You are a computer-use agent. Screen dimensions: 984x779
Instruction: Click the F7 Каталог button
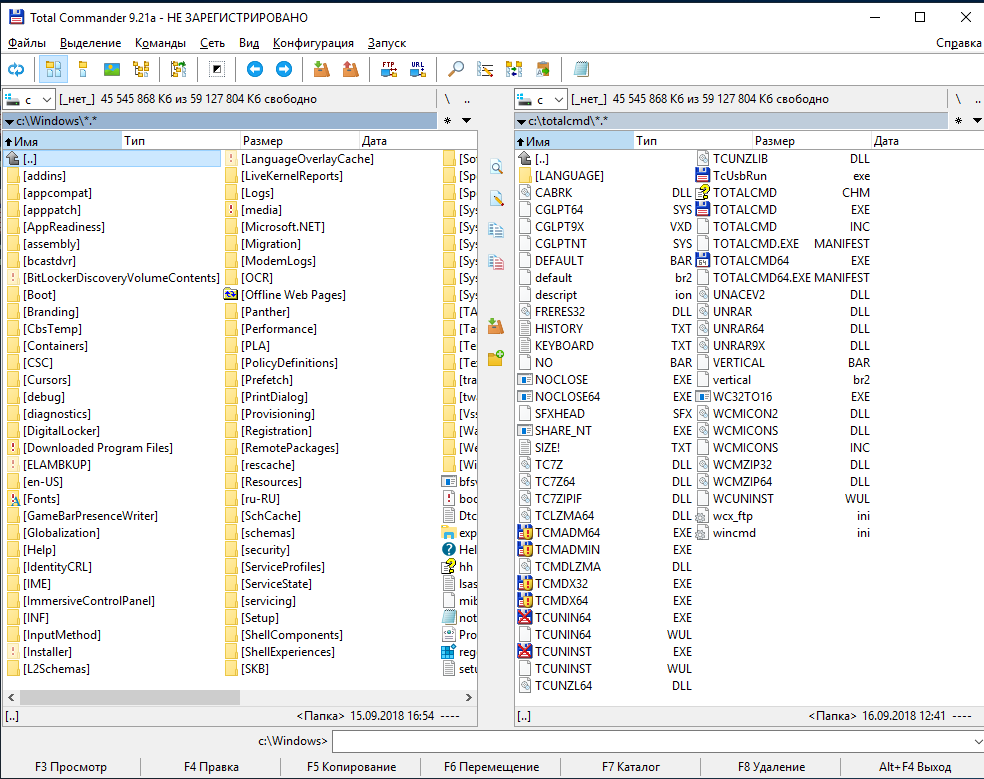[x=631, y=767]
